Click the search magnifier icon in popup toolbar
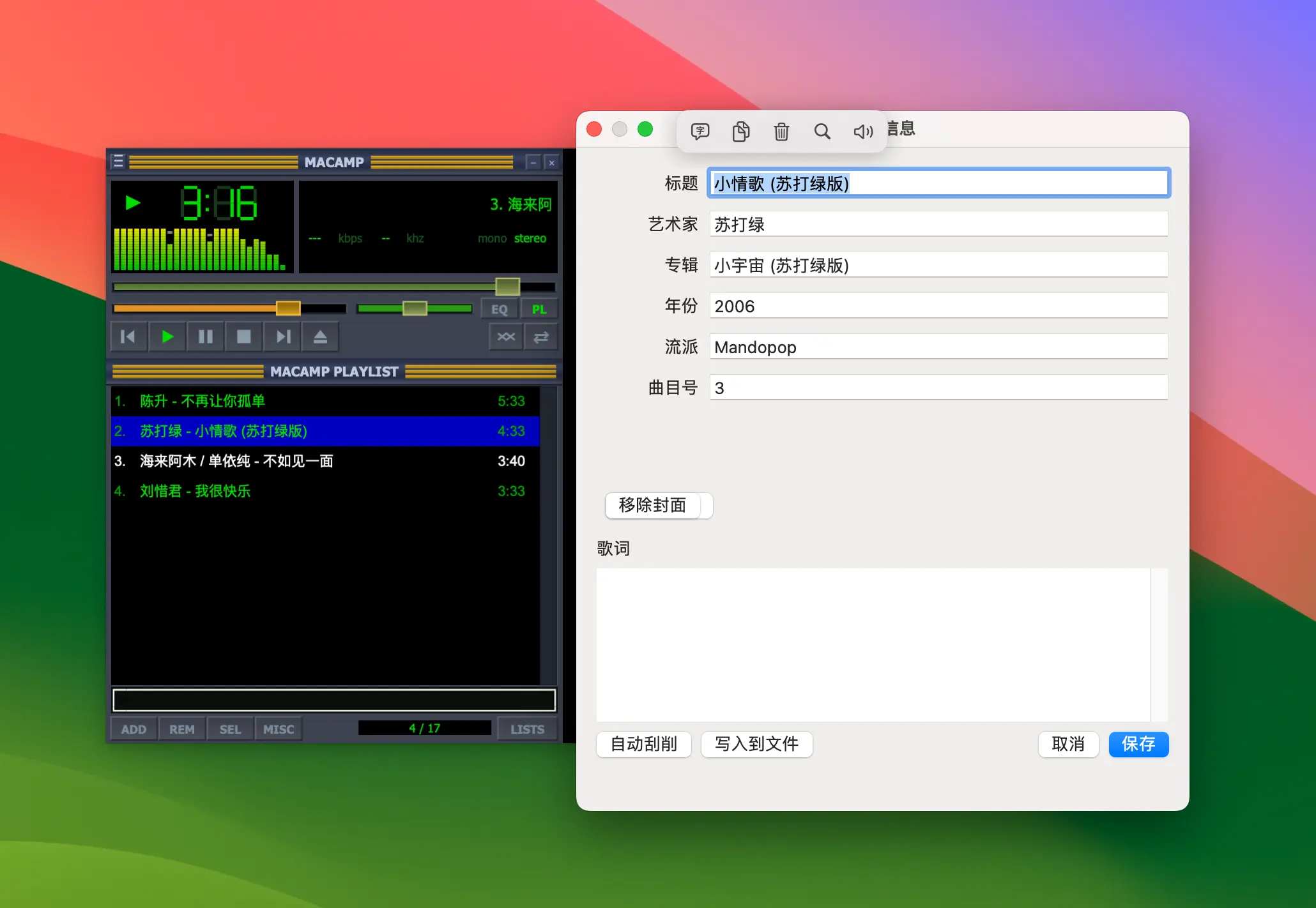Viewport: 1316px width, 908px height. point(822,132)
